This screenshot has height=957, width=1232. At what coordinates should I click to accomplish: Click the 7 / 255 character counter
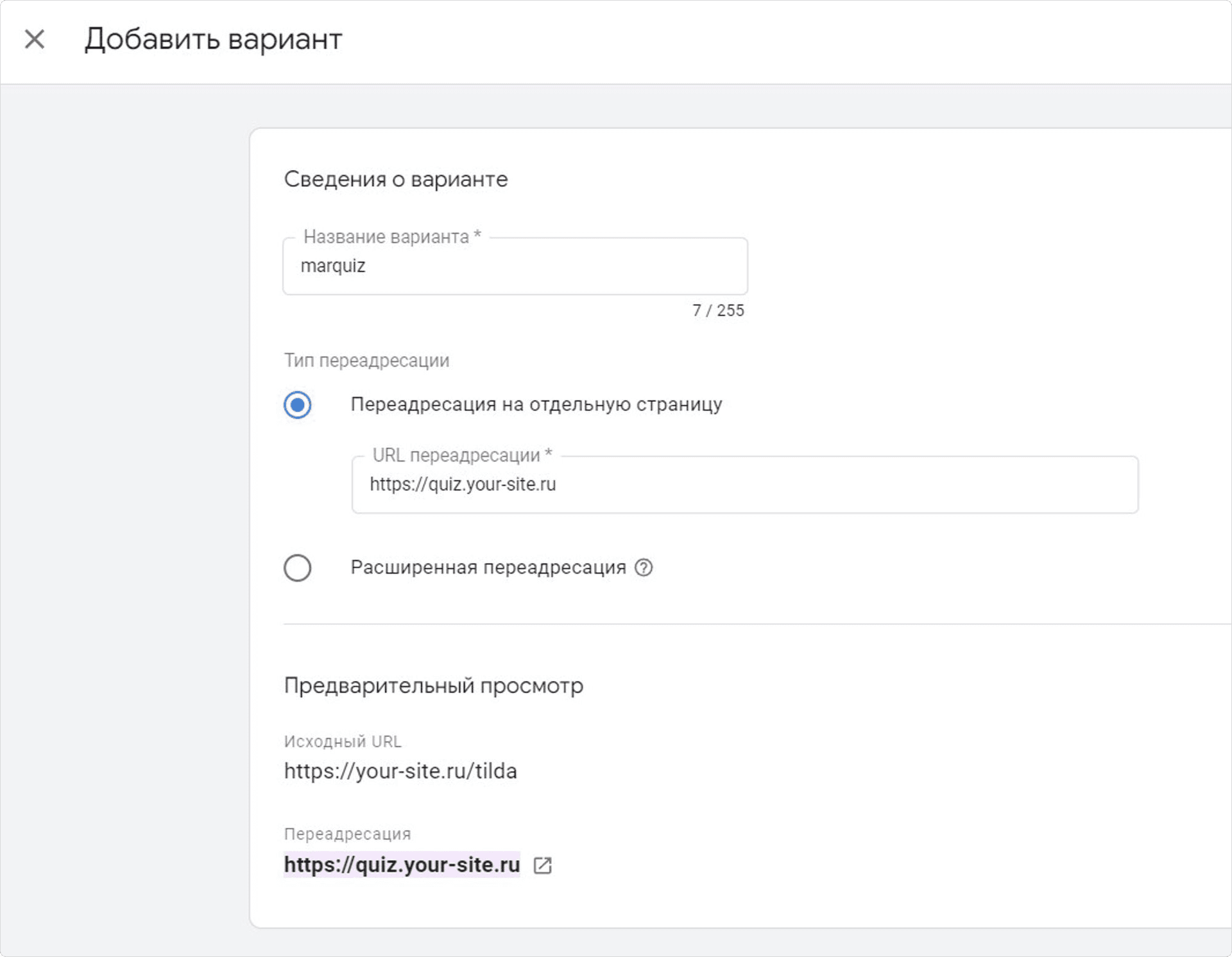718,311
